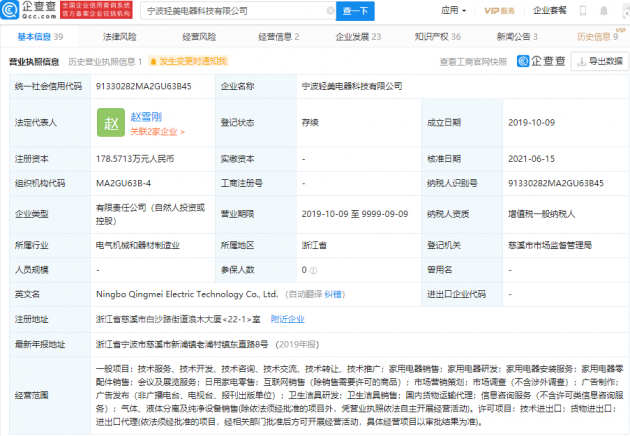Click the info icon beside 参保人数 0

[313, 270]
